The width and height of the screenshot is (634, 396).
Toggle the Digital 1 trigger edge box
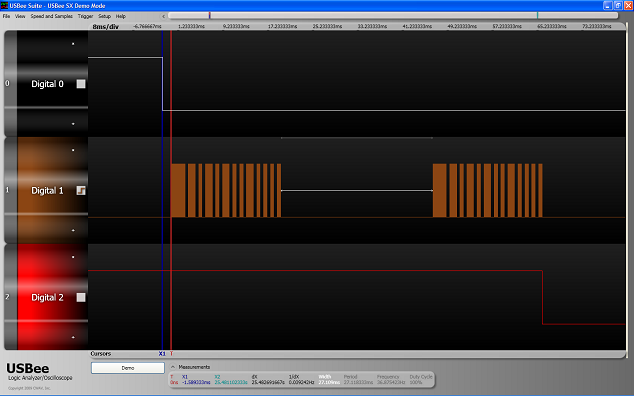point(81,191)
